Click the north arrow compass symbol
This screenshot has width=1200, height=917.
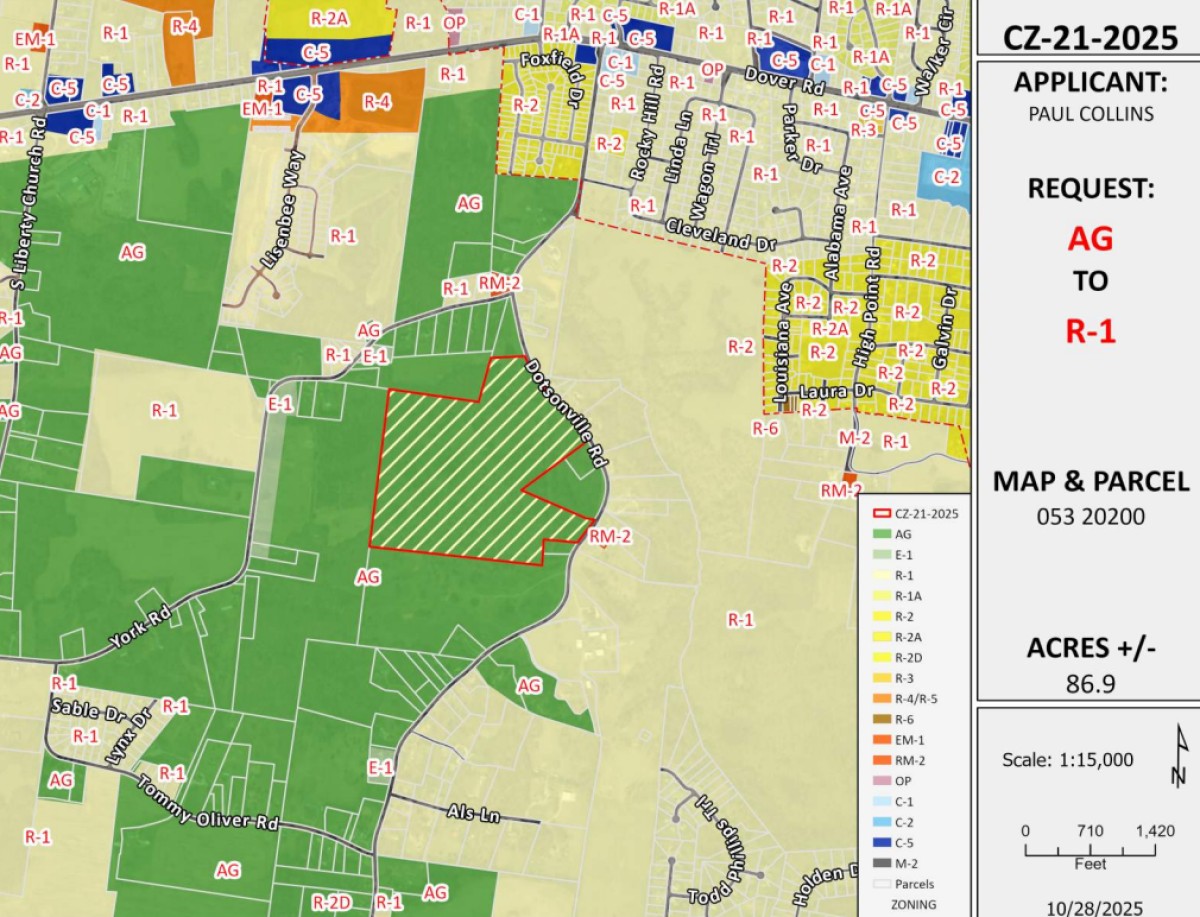pyautogui.click(x=1181, y=758)
